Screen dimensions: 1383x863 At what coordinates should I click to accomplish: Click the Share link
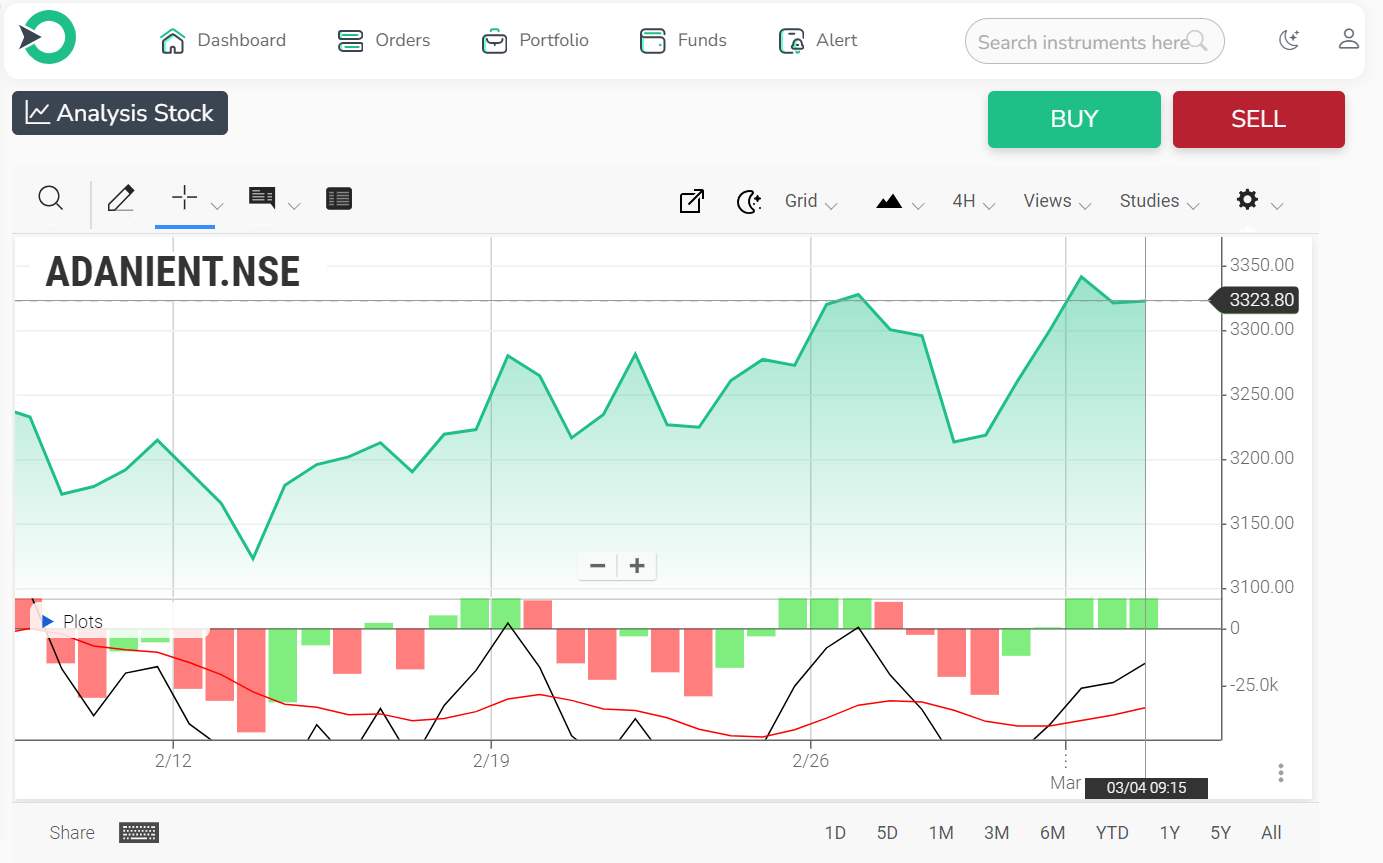72,833
